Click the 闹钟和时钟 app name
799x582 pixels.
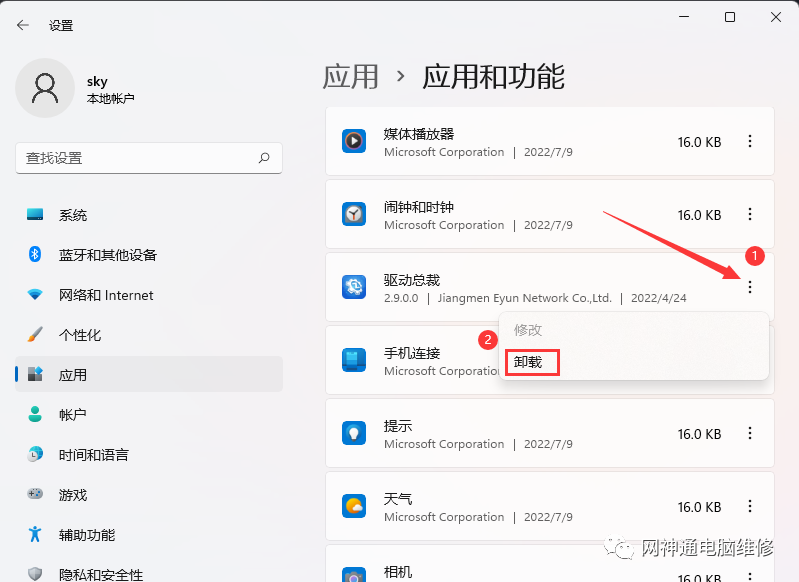(419, 207)
